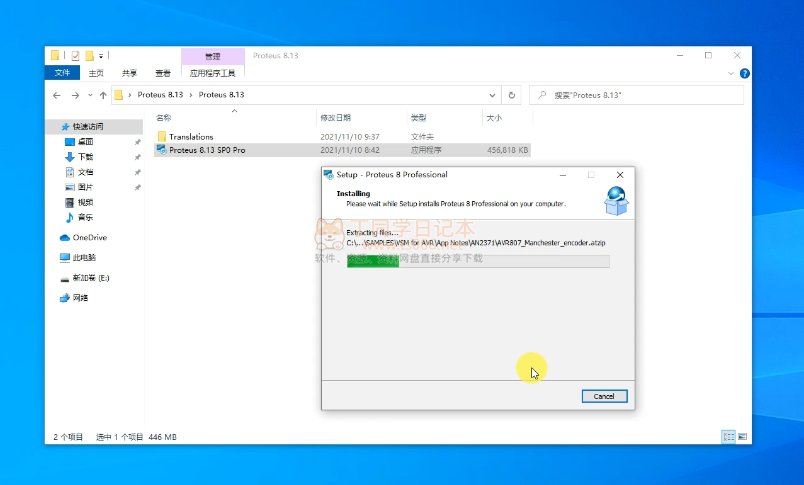Open 网络 in navigation pane

click(80, 298)
